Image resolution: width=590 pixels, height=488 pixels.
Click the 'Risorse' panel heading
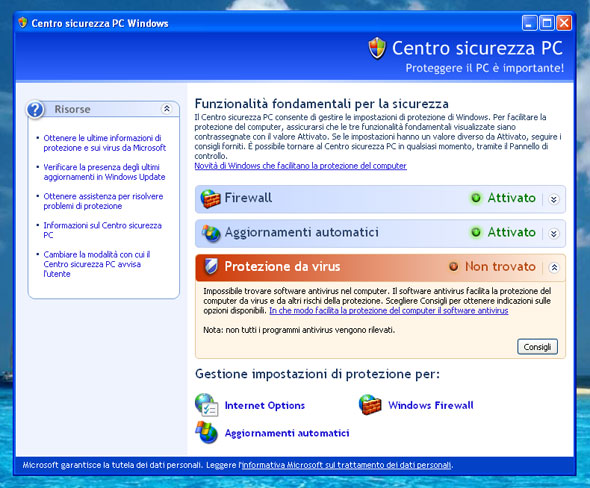point(73,109)
